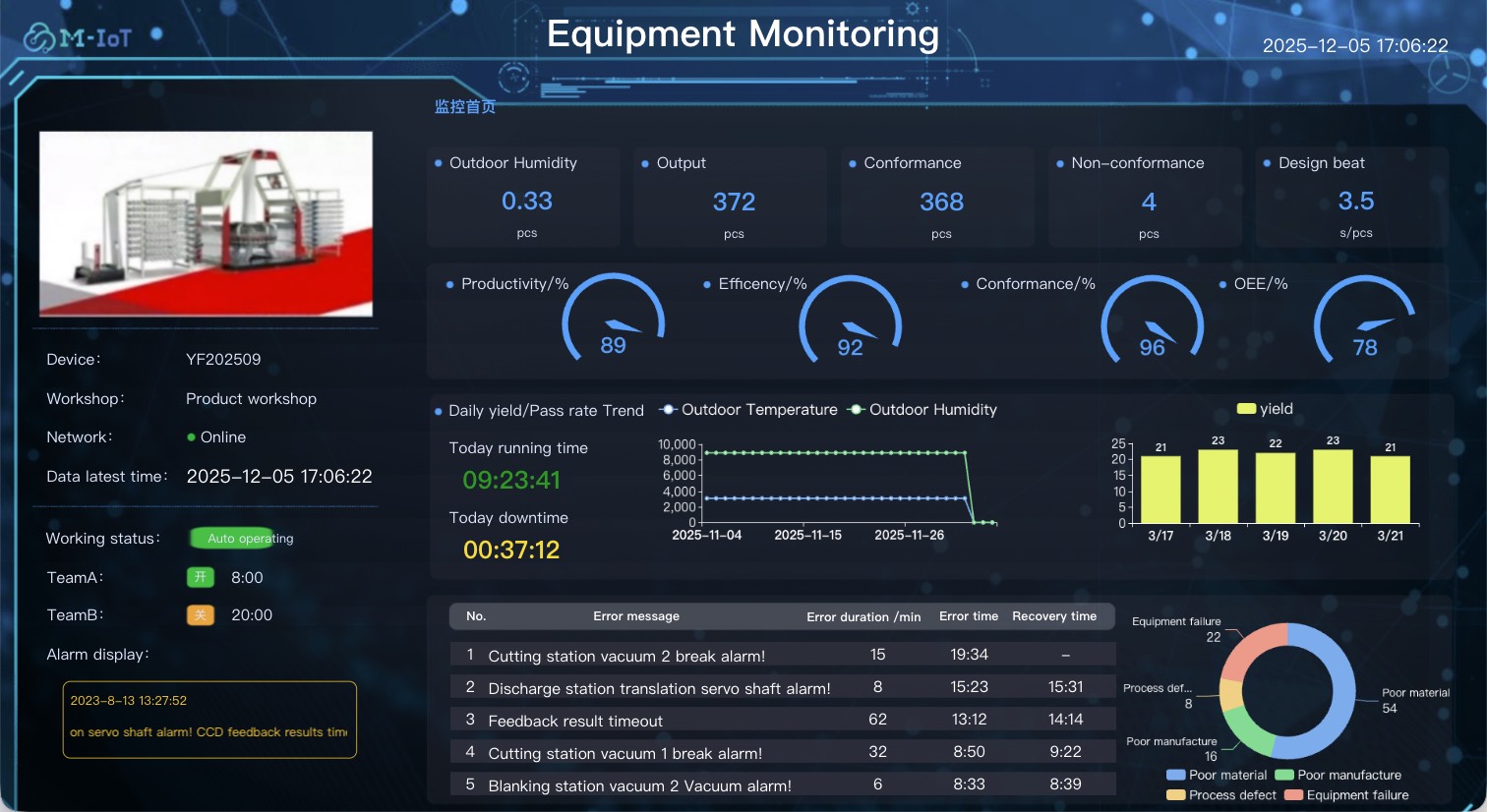Click the alarm notification dated 2023-8-13
The image size is (1487, 812).
208,720
